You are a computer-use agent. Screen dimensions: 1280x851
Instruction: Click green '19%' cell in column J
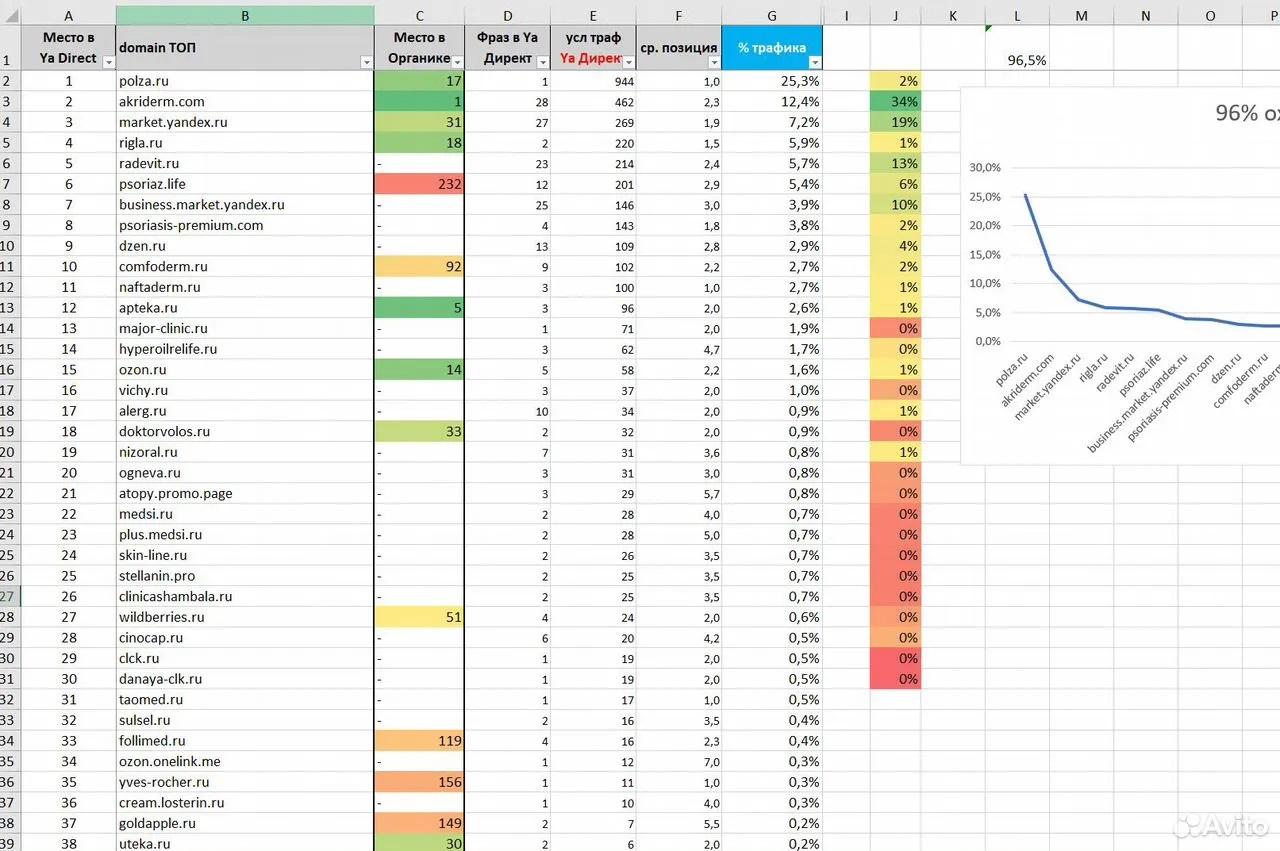point(896,122)
